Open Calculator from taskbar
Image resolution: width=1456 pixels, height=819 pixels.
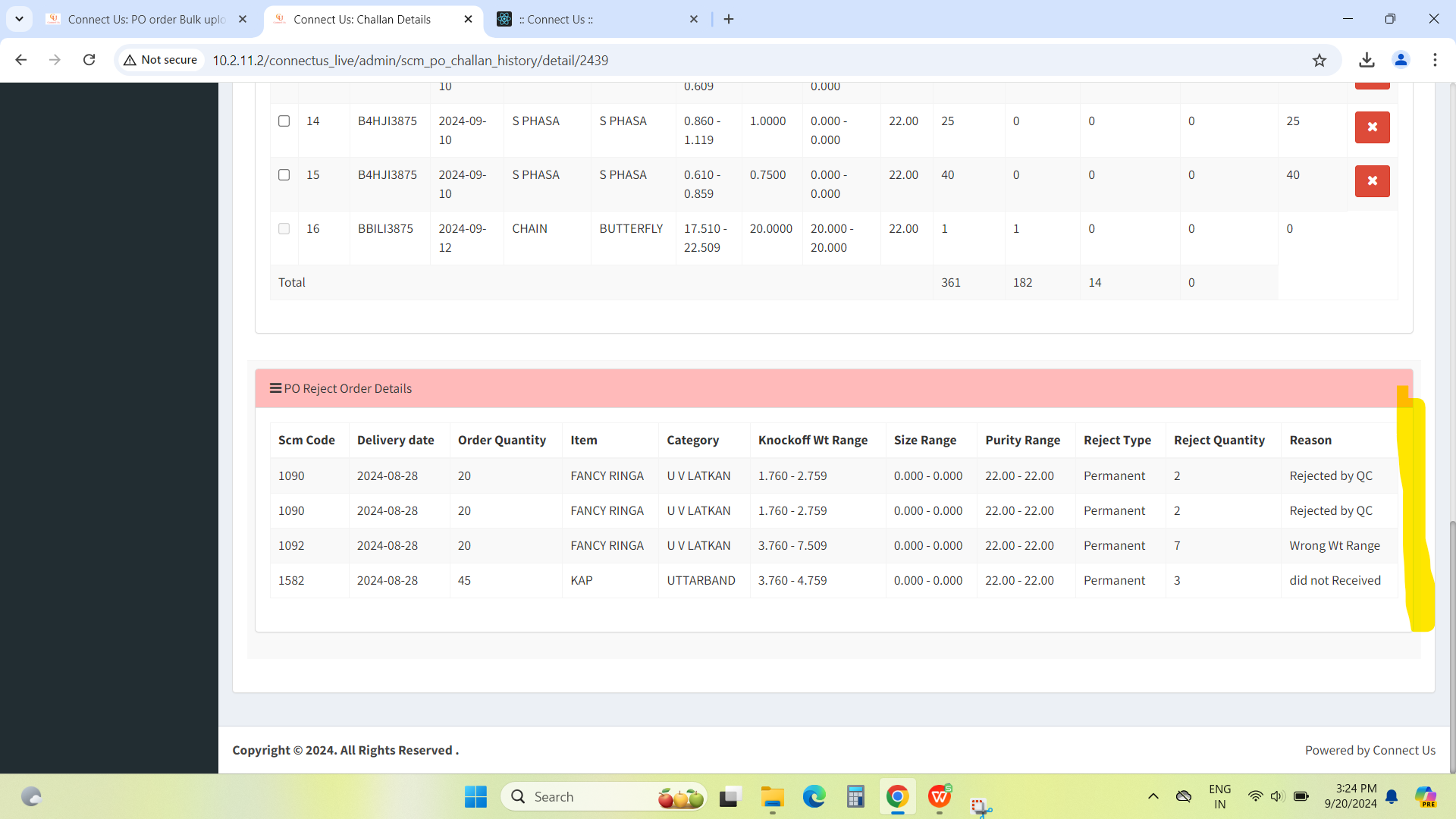pos(855,797)
